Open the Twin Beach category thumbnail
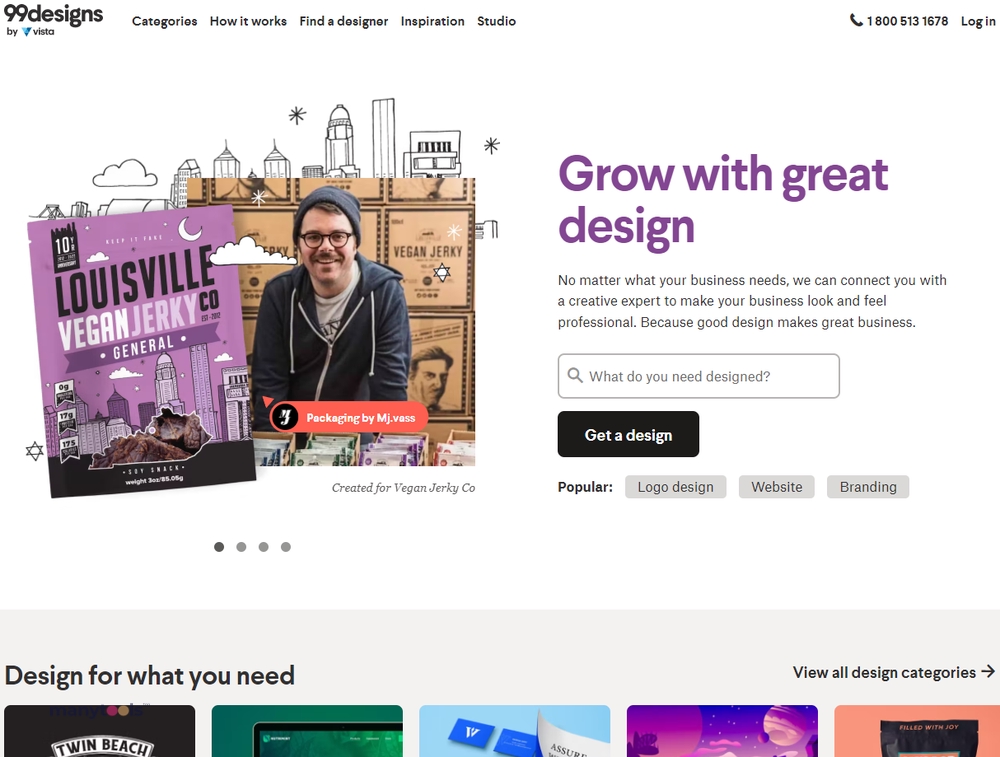1000x757 pixels. [99, 731]
